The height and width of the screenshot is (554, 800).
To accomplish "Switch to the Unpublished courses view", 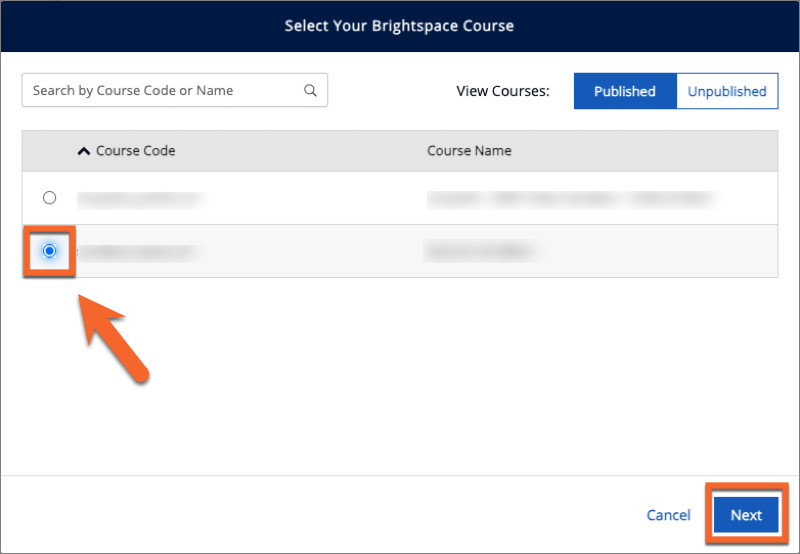I will (x=727, y=91).
